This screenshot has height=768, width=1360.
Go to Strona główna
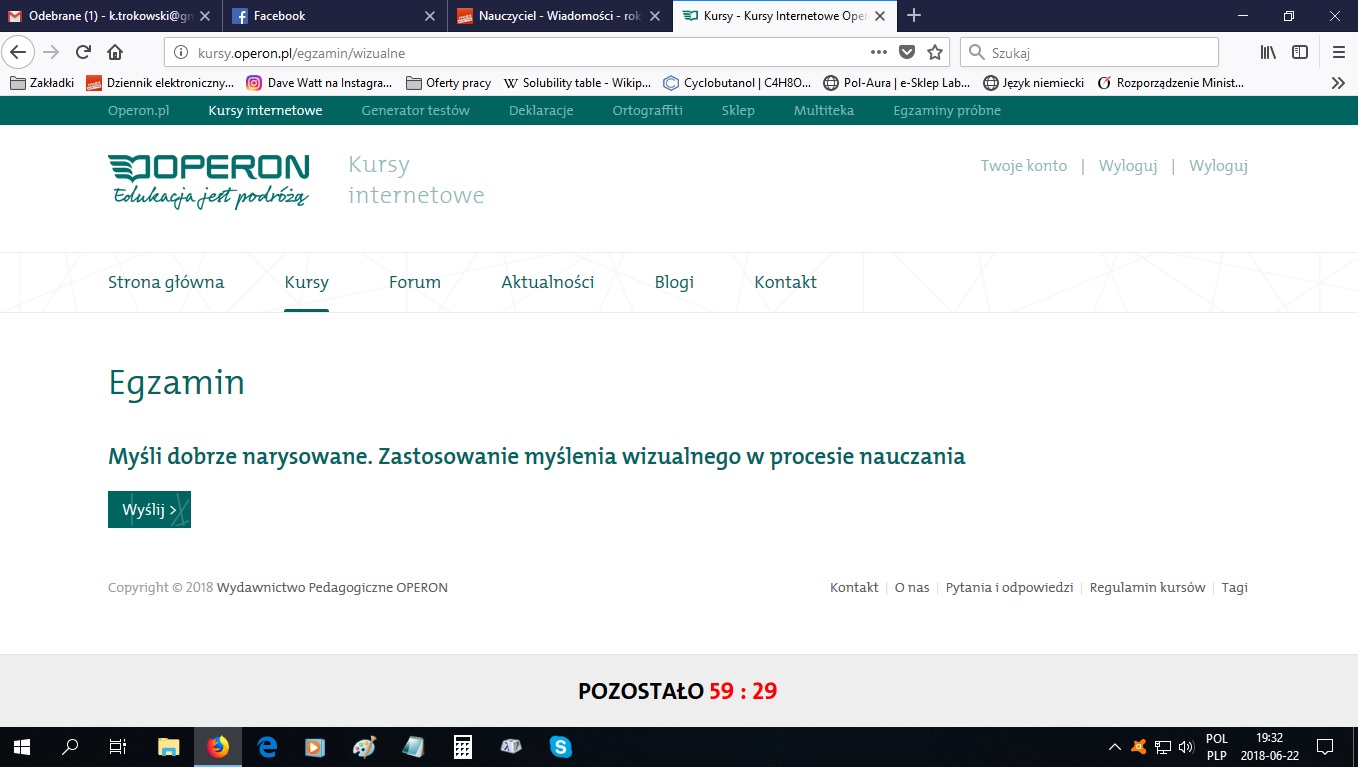[x=166, y=282]
